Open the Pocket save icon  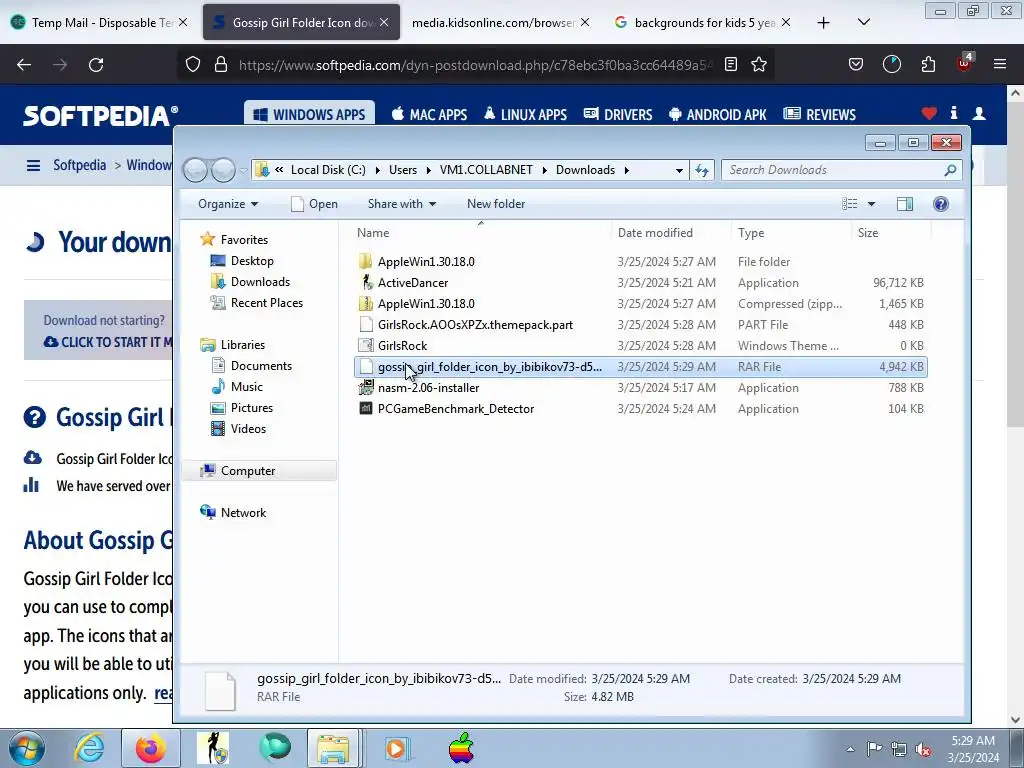coord(856,65)
